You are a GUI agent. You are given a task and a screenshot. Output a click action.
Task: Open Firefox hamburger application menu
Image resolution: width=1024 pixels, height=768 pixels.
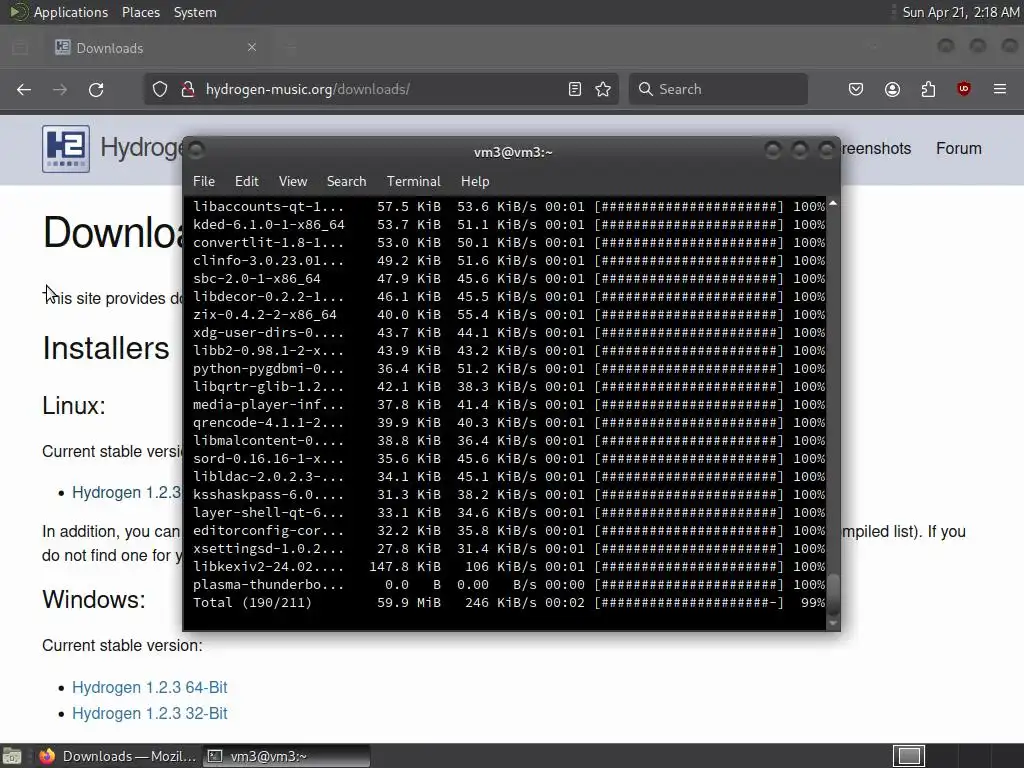tap(1000, 89)
